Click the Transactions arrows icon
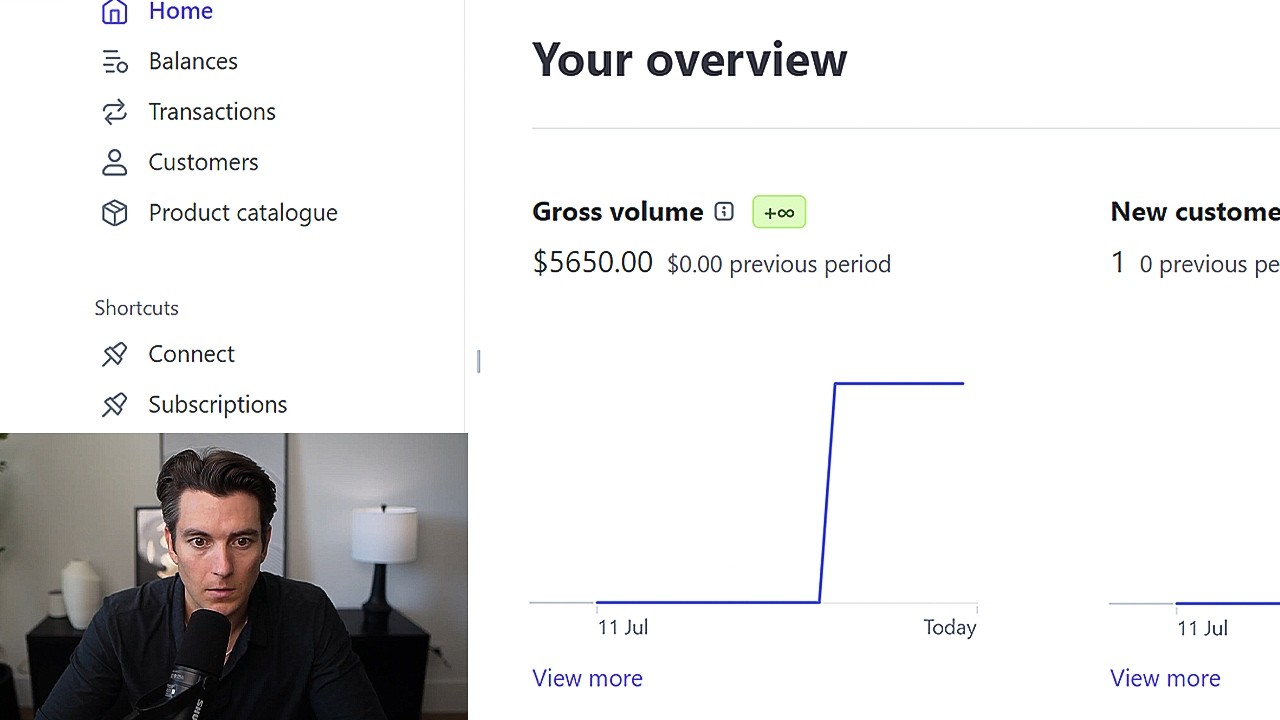This screenshot has width=1280, height=720. (115, 112)
